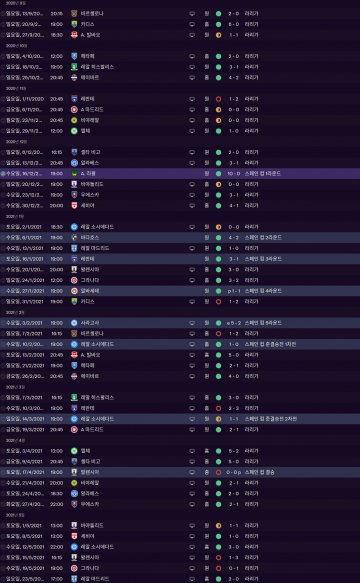Click red loss indicator on 1/11/2020 Levante match
This screenshot has width=360, height=583.
pyautogui.click(x=218, y=99)
